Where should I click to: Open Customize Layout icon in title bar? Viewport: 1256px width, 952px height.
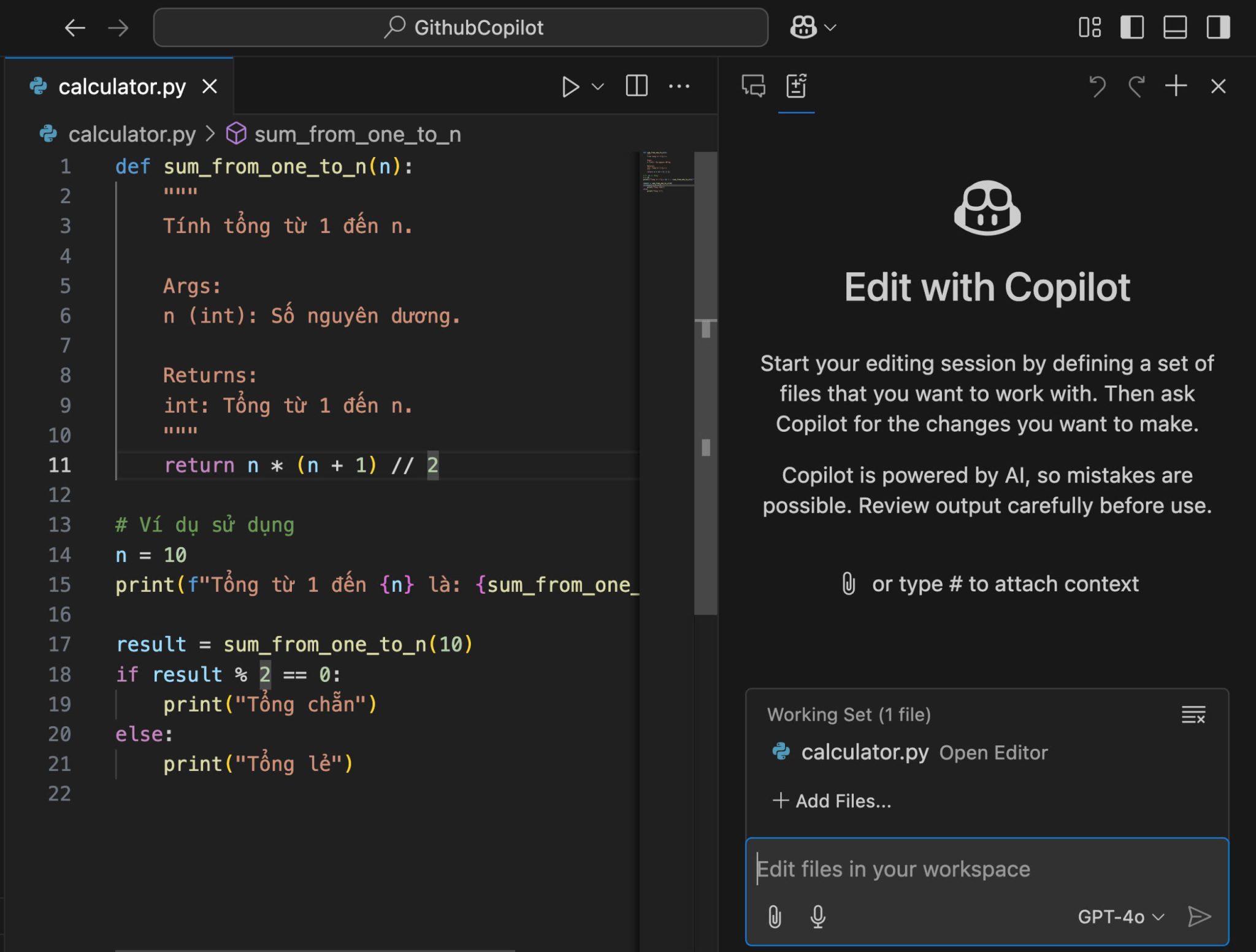1089,28
